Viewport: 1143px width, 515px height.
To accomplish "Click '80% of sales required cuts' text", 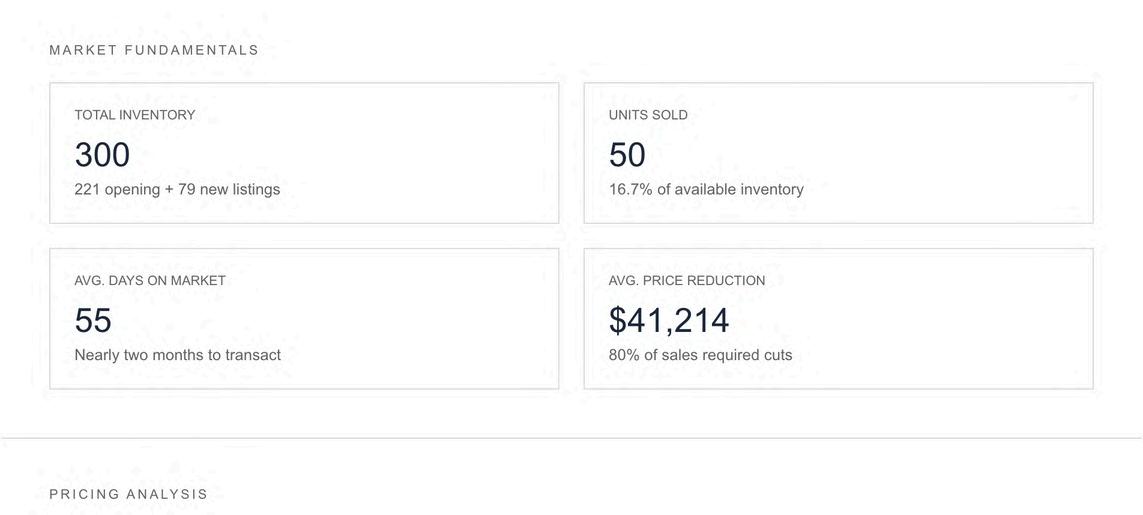I will point(700,355).
